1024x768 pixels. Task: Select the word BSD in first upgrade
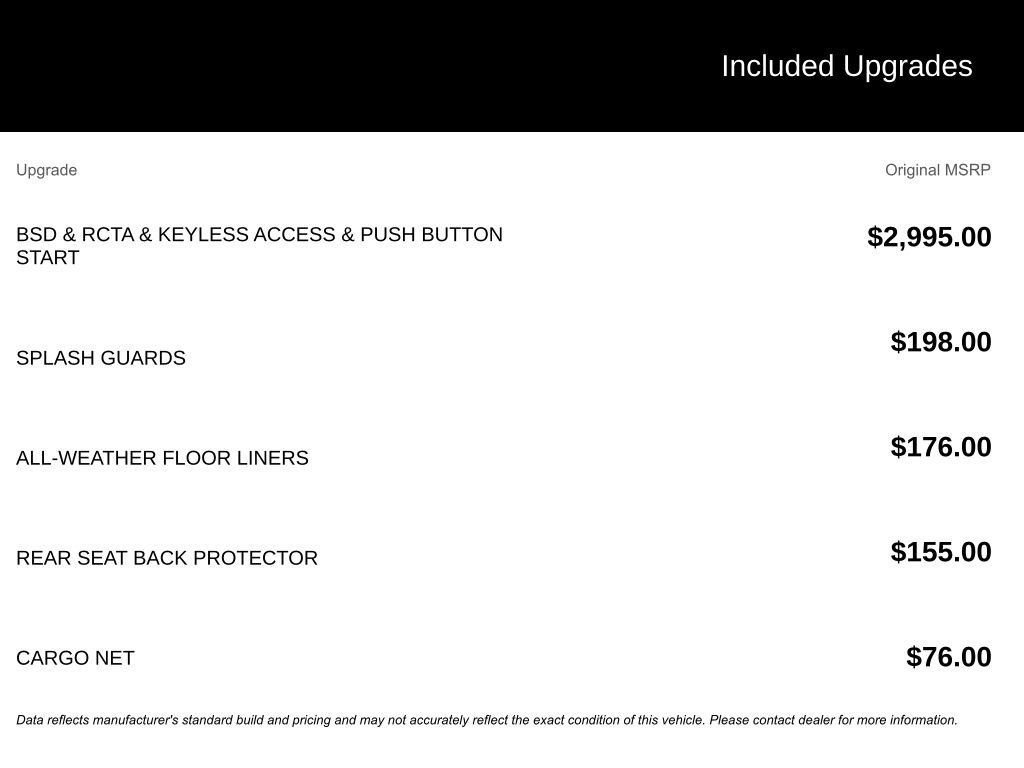coord(36,235)
